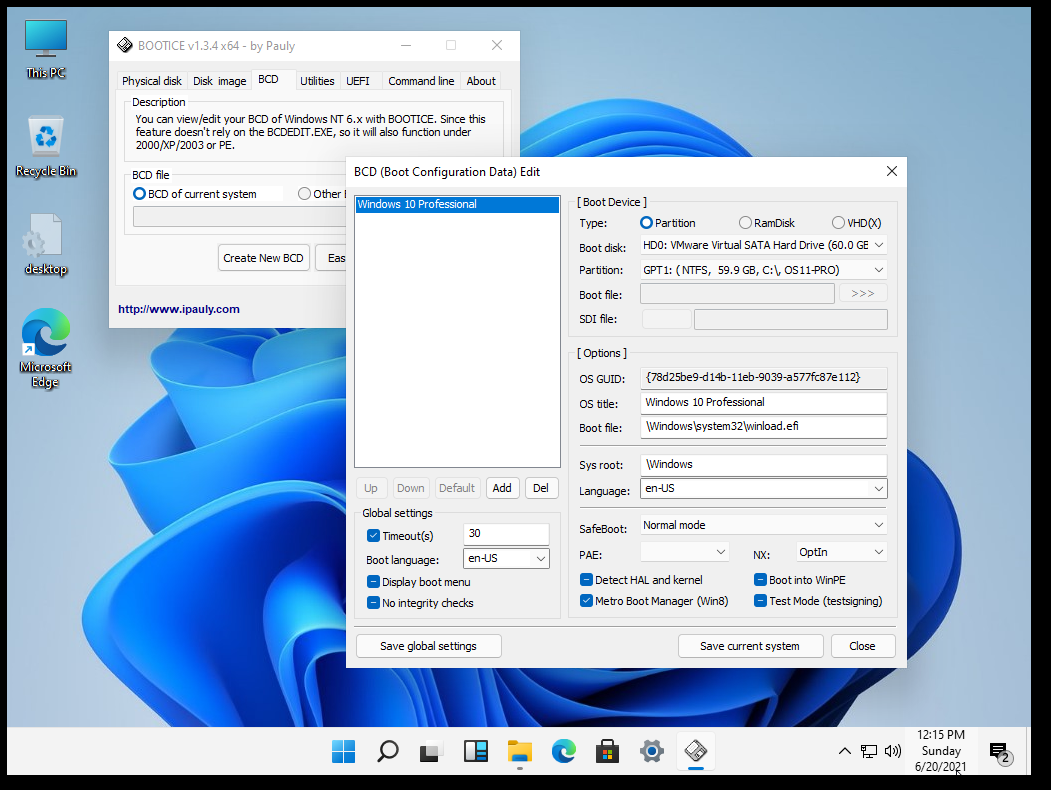
Task: Open File Explorer from taskbar
Action: tap(519, 751)
